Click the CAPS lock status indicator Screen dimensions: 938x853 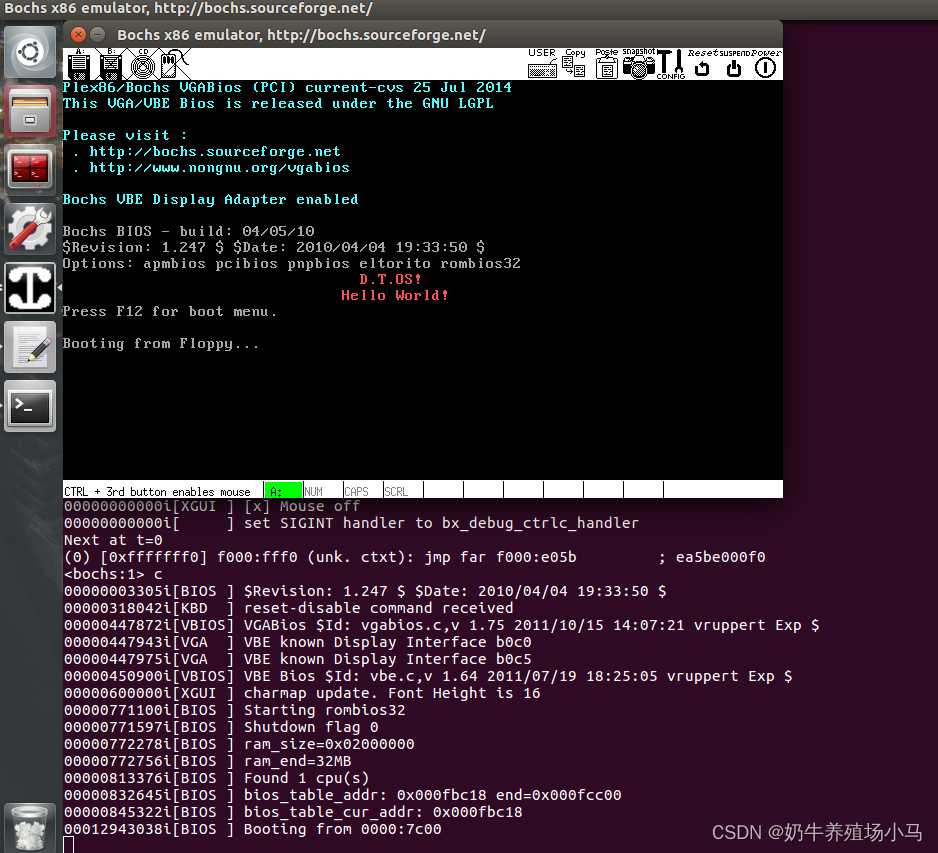point(363,491)
